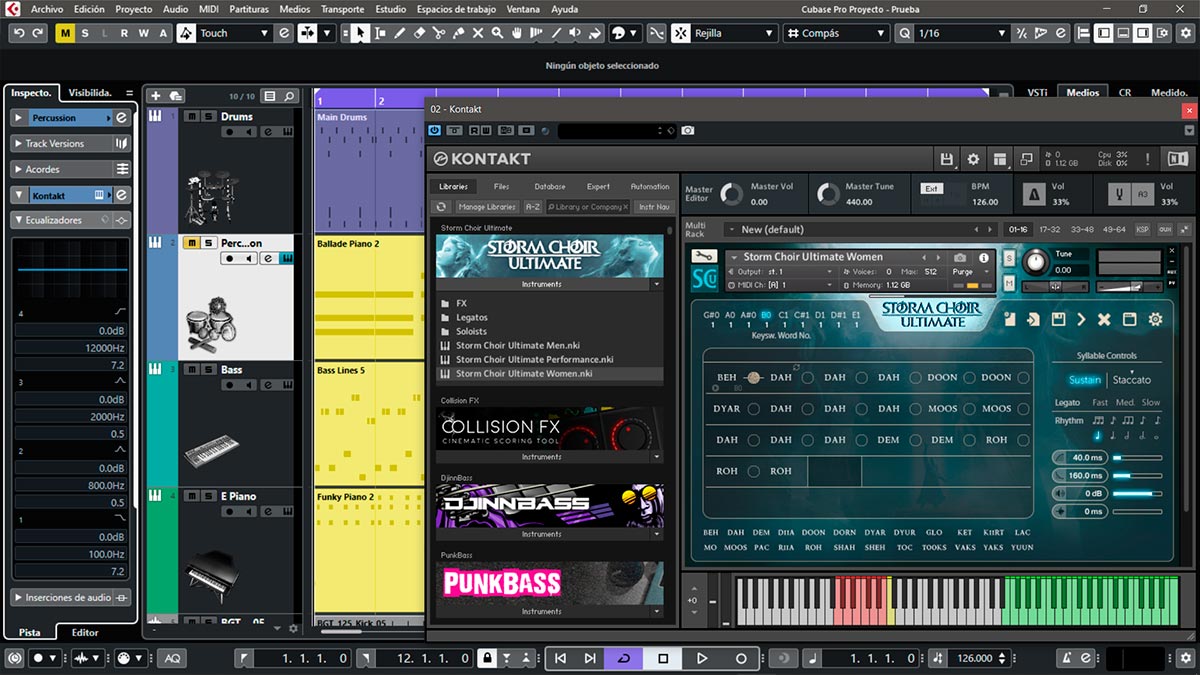Go to previous marker transport button
The width and height of the screenshot is (1200, 675).
[560, 658]
